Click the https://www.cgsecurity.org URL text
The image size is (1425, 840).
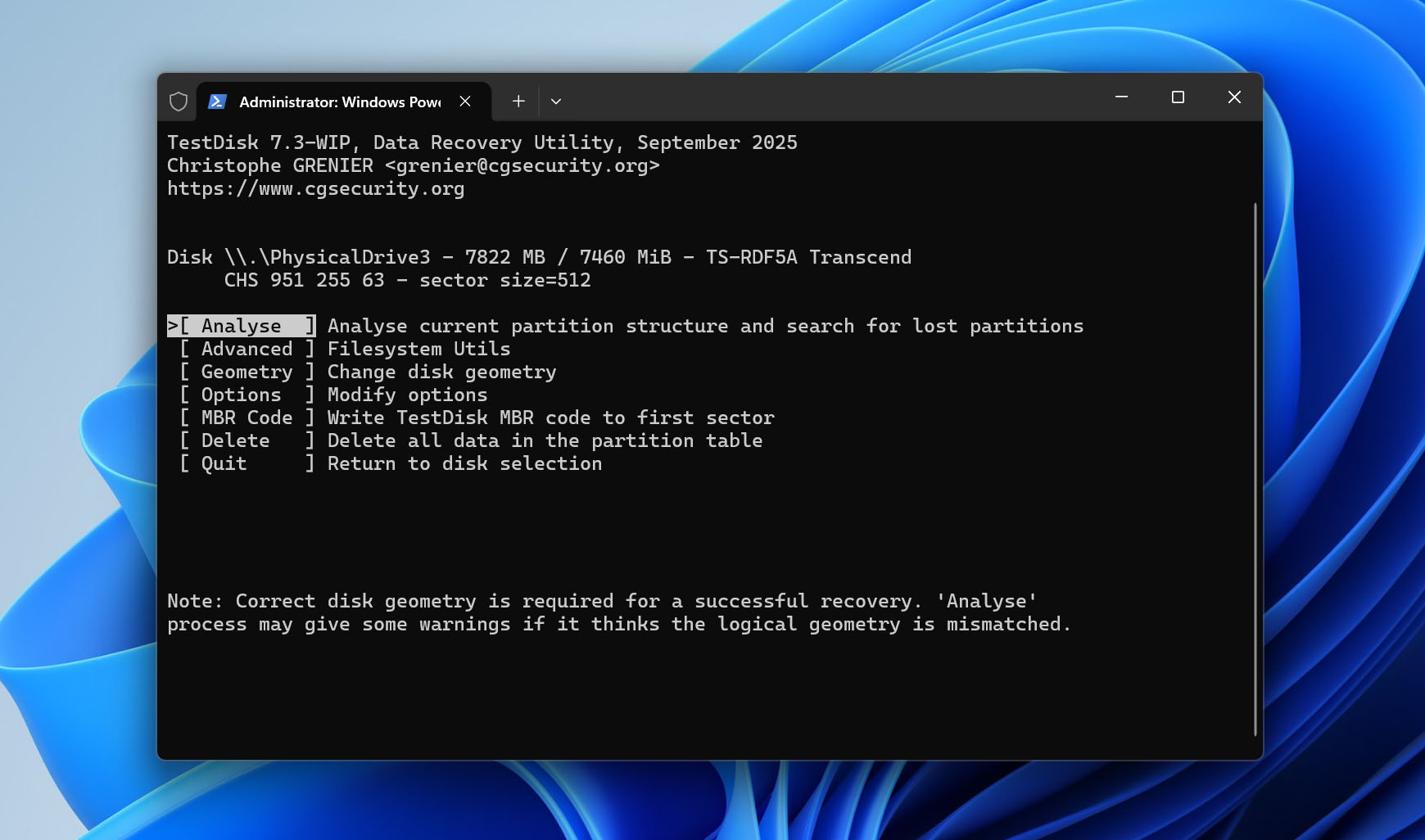(x=315, y=188)
